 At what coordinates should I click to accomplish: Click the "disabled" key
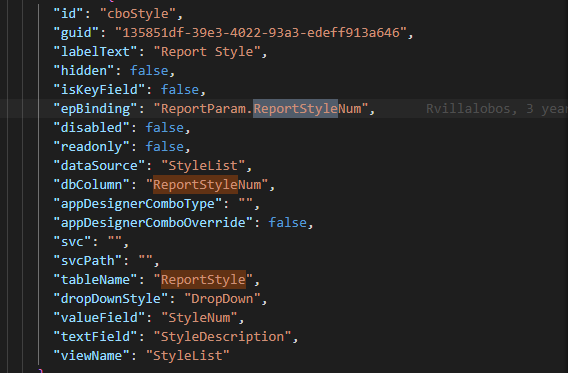click(91, 128)
